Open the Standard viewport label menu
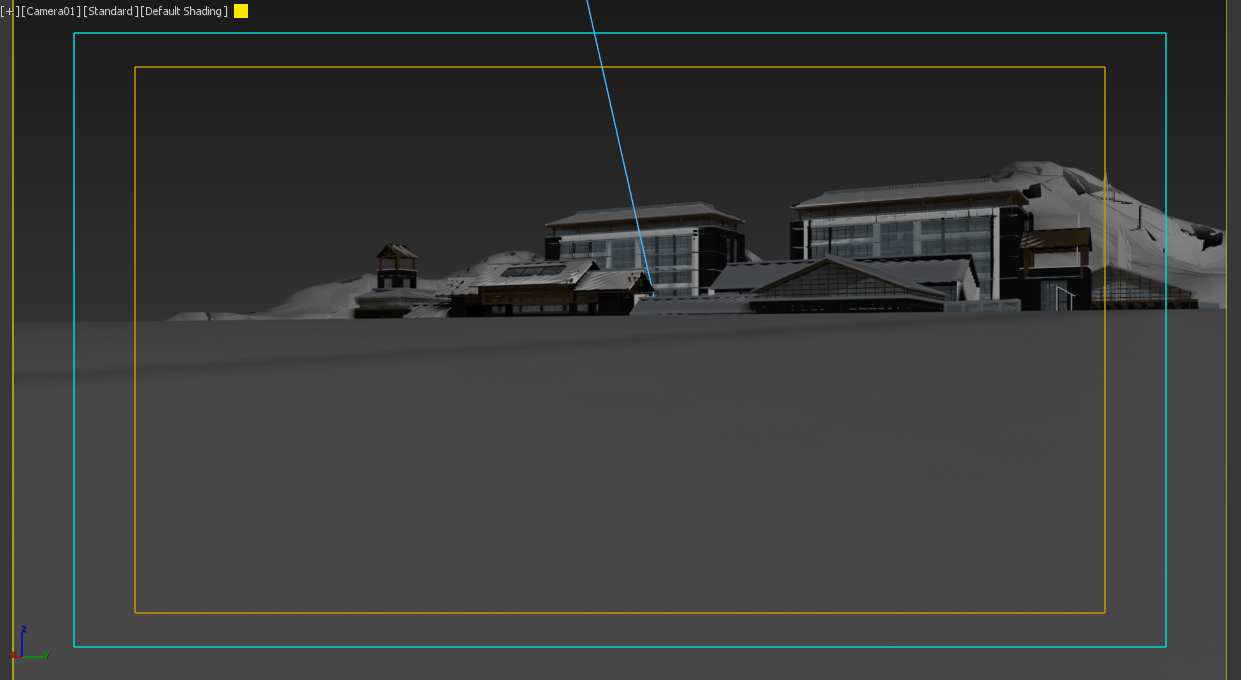1241x680 pixels. click(x=110, y=12)
